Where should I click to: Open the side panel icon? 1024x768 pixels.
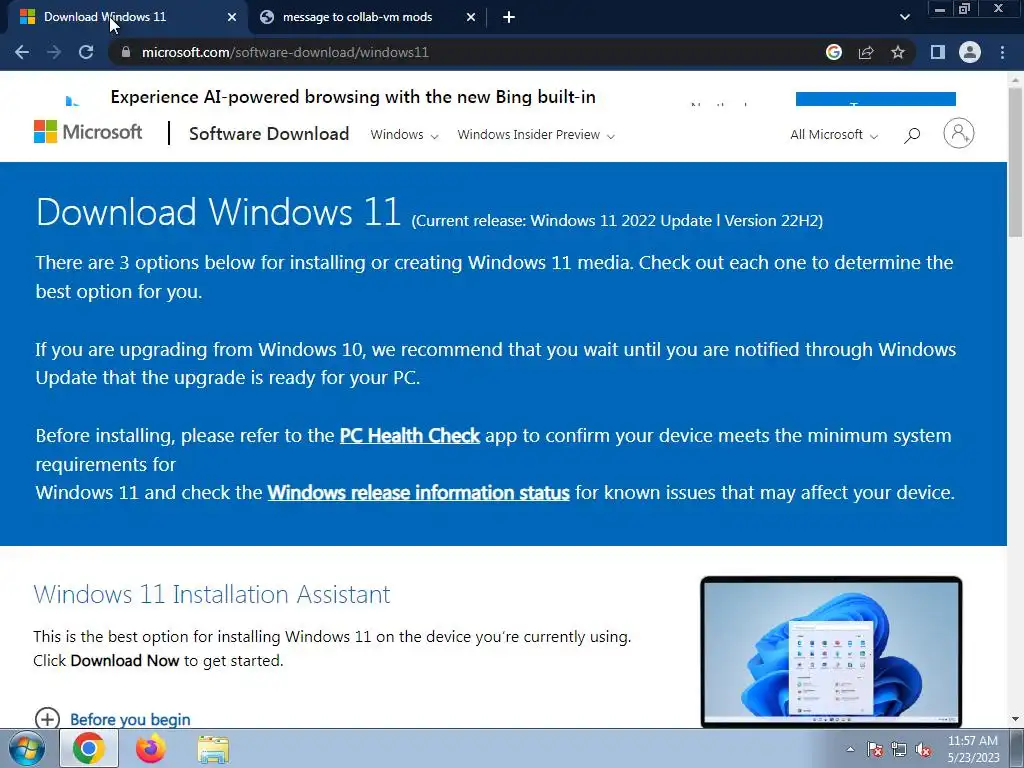coord(938,52)
